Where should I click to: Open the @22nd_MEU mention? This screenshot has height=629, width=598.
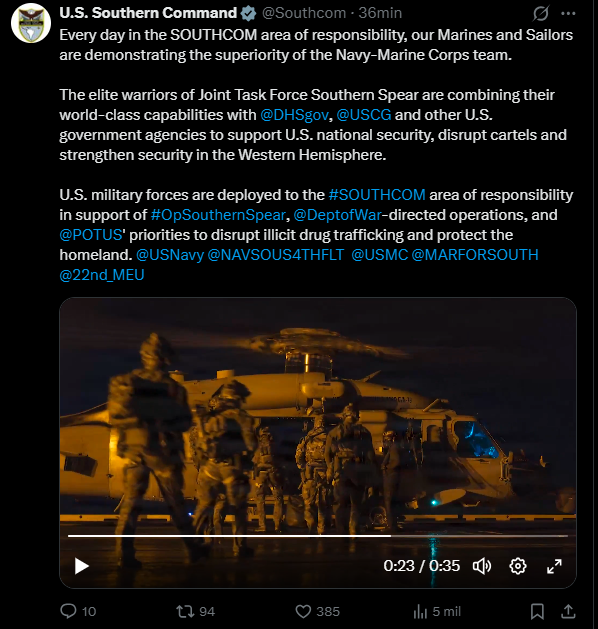(x=102, y=275)
